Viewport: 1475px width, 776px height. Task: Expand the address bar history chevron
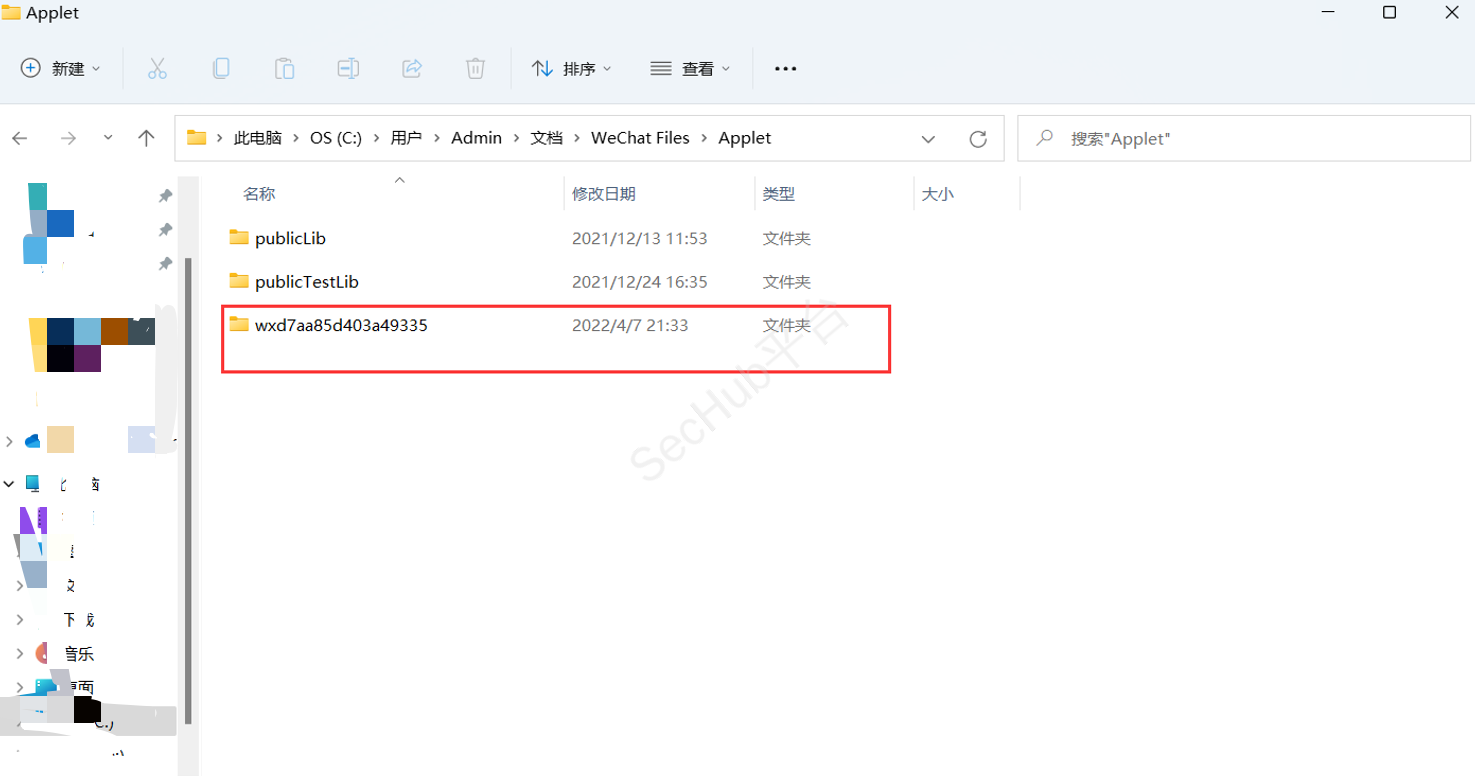[928, 139]
